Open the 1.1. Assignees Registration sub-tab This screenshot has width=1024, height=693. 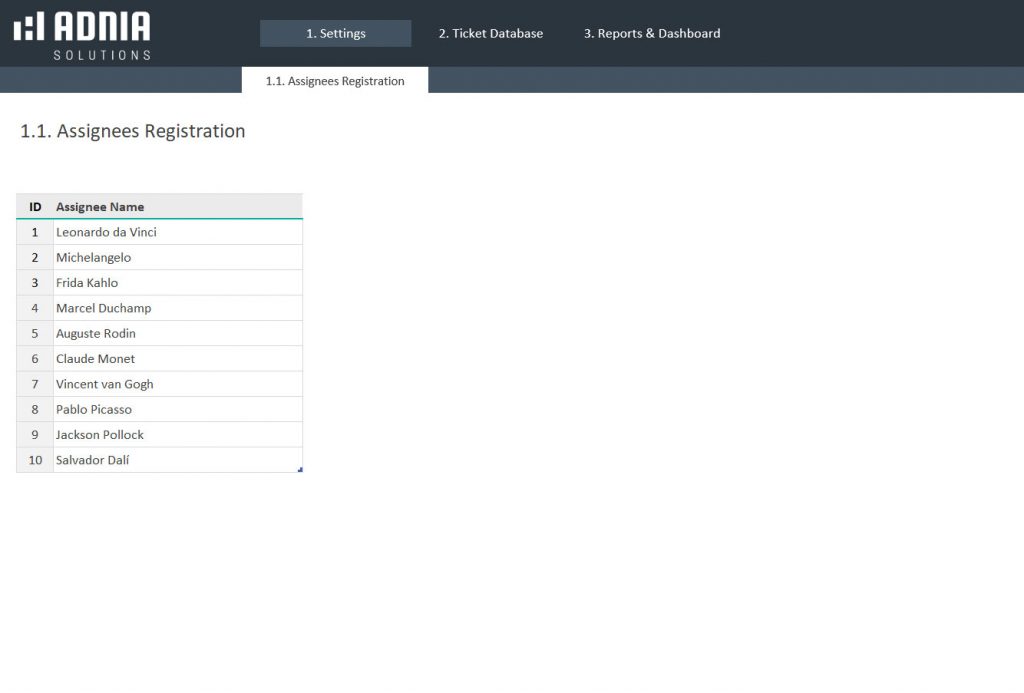tap(334, 80)
